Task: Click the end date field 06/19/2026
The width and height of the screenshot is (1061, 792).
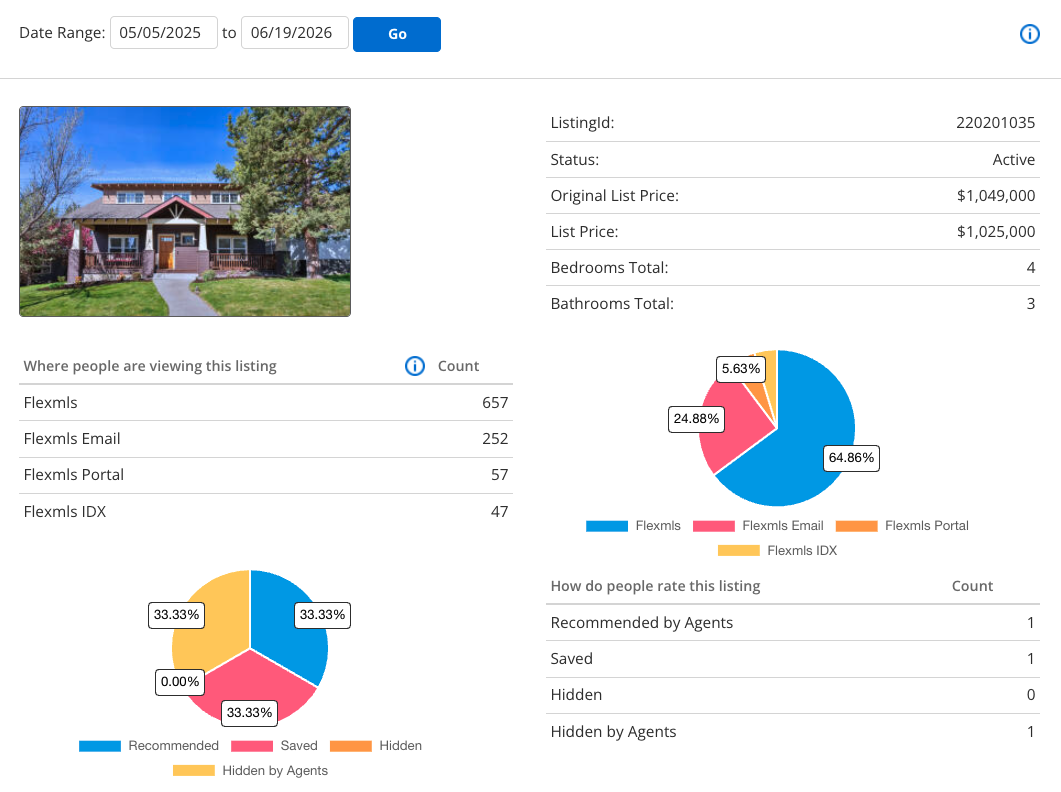Action: tap(295, 33)
